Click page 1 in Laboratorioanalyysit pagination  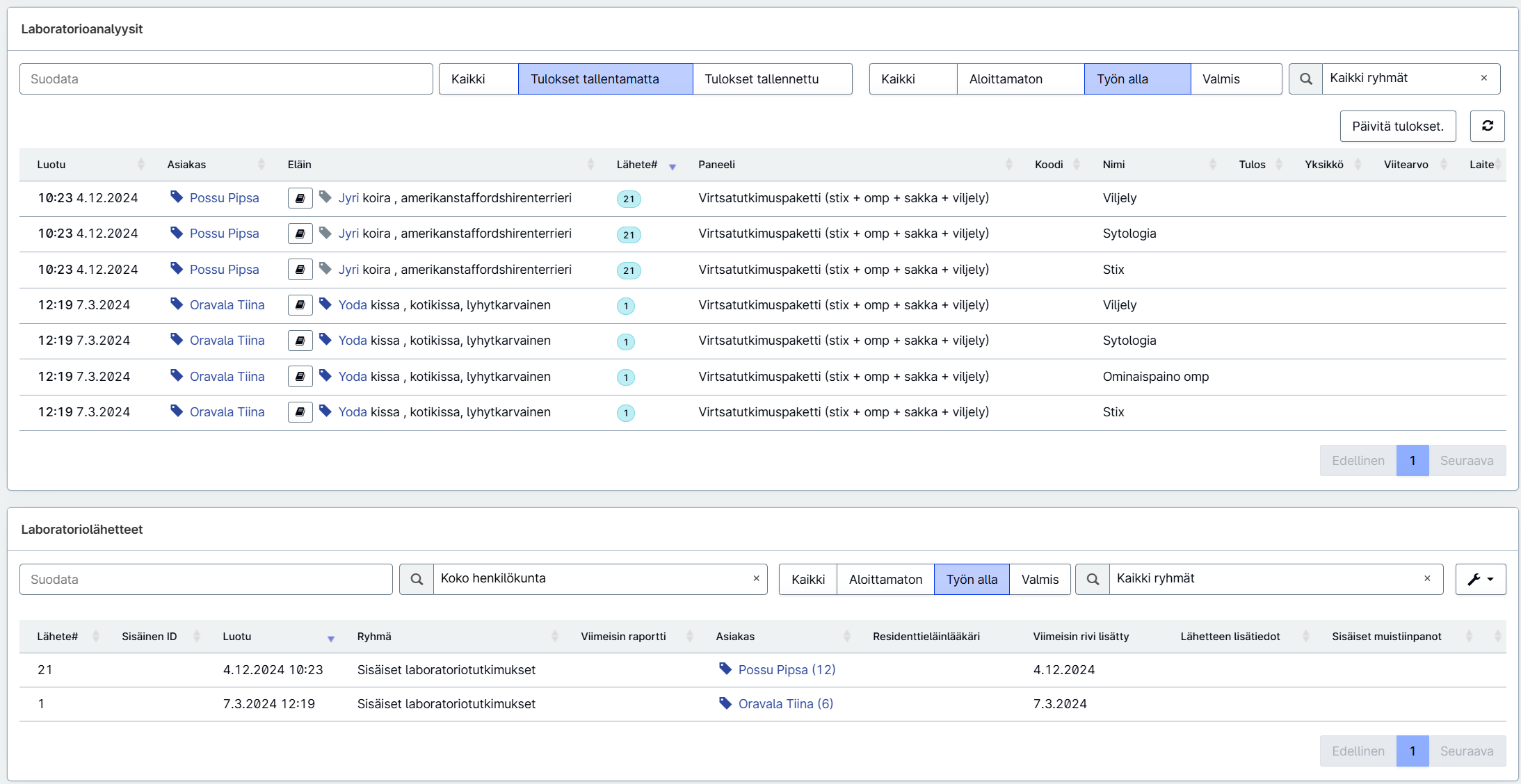[x=1413, y=460]
